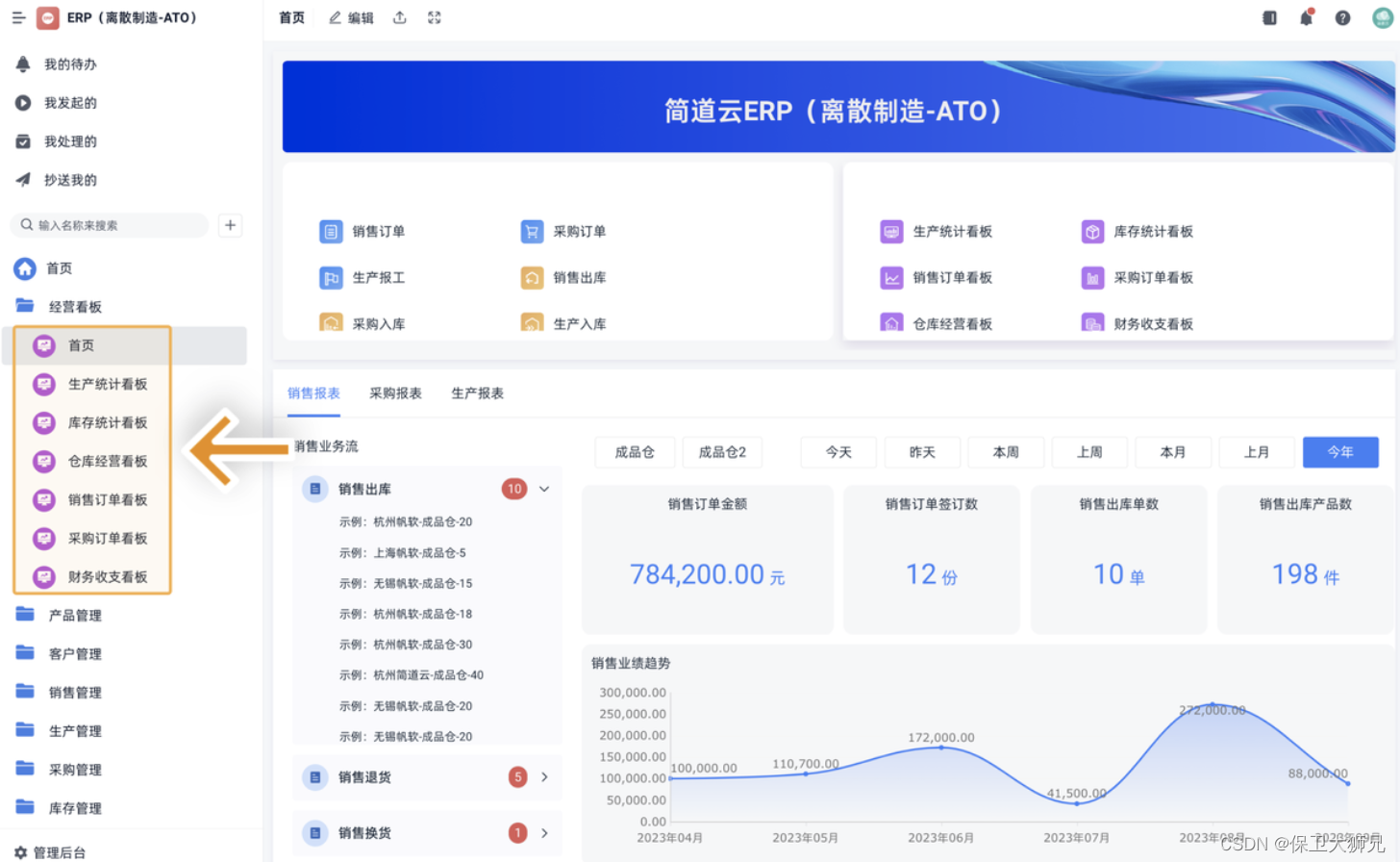
Task: Open the notification bell in top bar
Action: 1306,17
